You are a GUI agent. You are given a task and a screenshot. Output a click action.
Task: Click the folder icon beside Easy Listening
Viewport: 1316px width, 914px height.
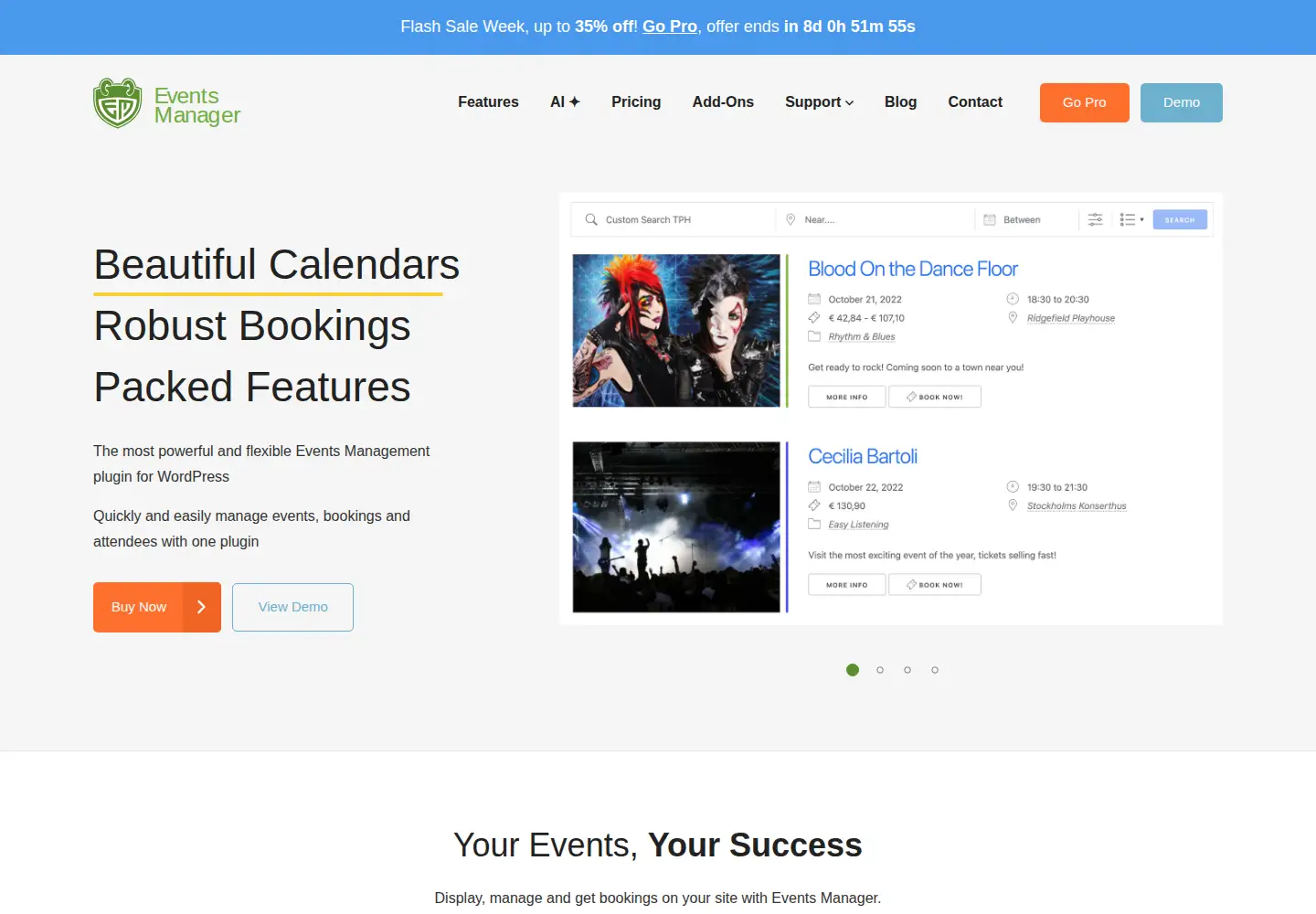(x=814, y=525)
